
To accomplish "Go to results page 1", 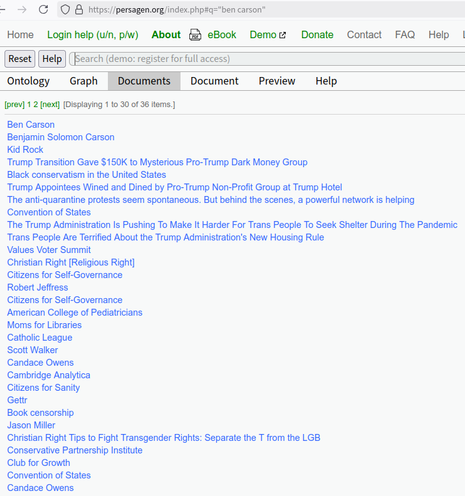I will (29, 105).
